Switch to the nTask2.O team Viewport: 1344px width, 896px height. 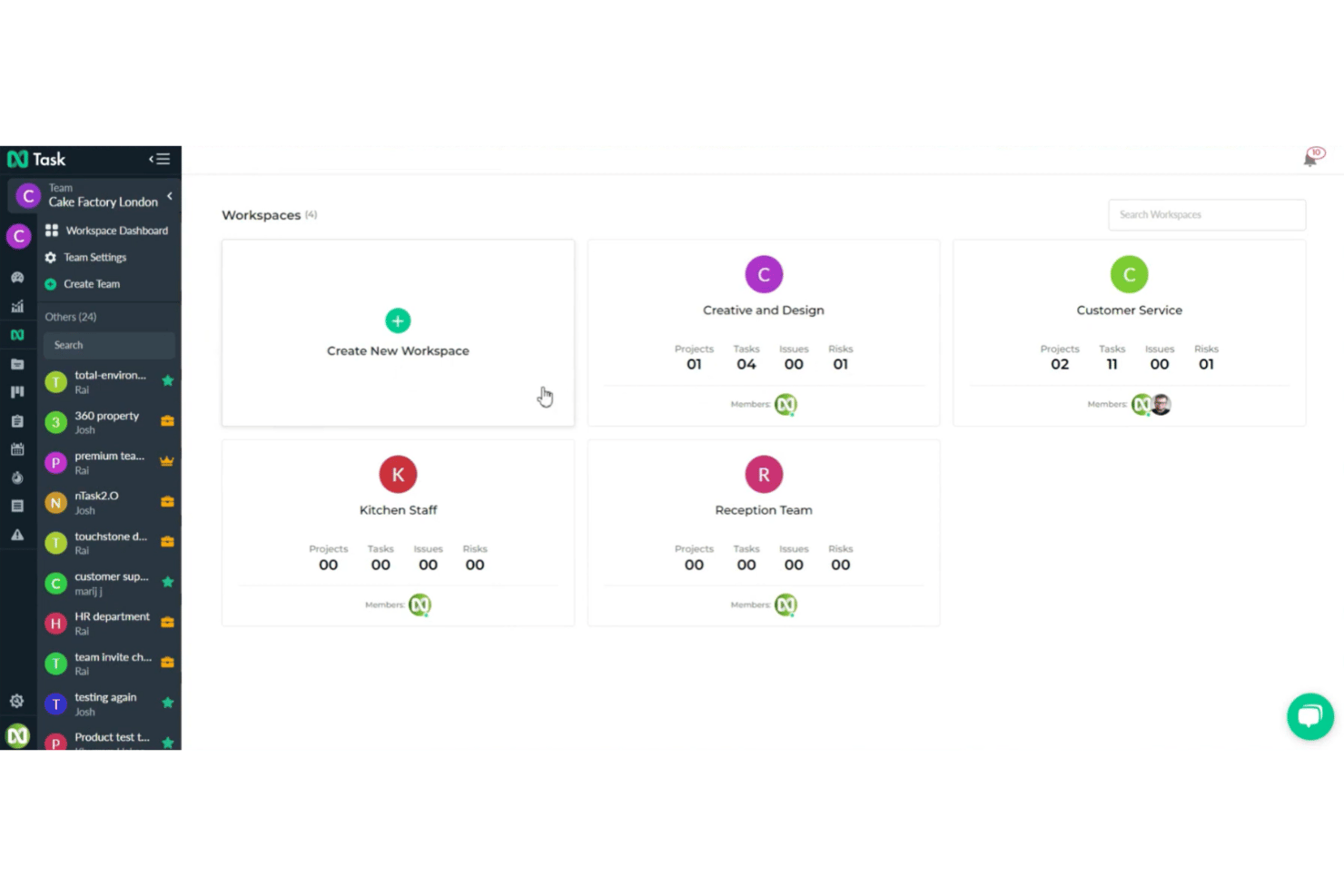[109, 502]
